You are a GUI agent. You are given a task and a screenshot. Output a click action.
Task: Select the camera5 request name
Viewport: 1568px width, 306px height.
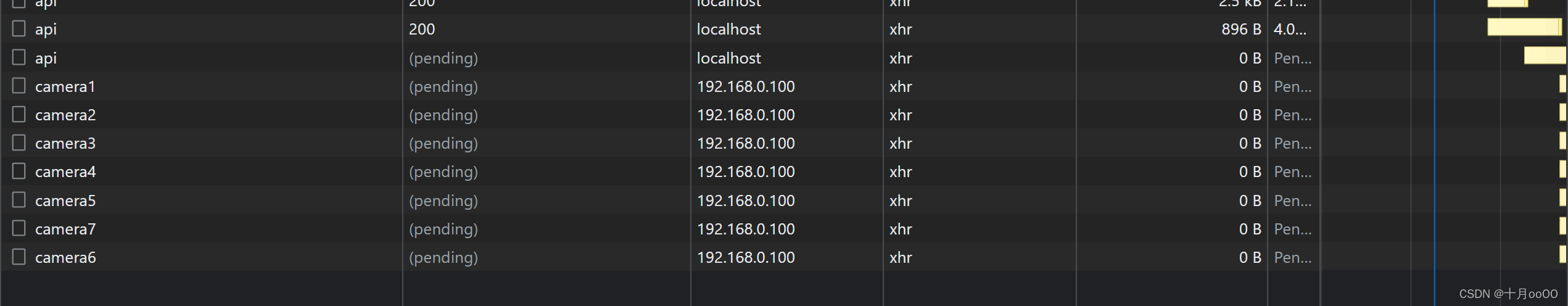click(65, 201)
